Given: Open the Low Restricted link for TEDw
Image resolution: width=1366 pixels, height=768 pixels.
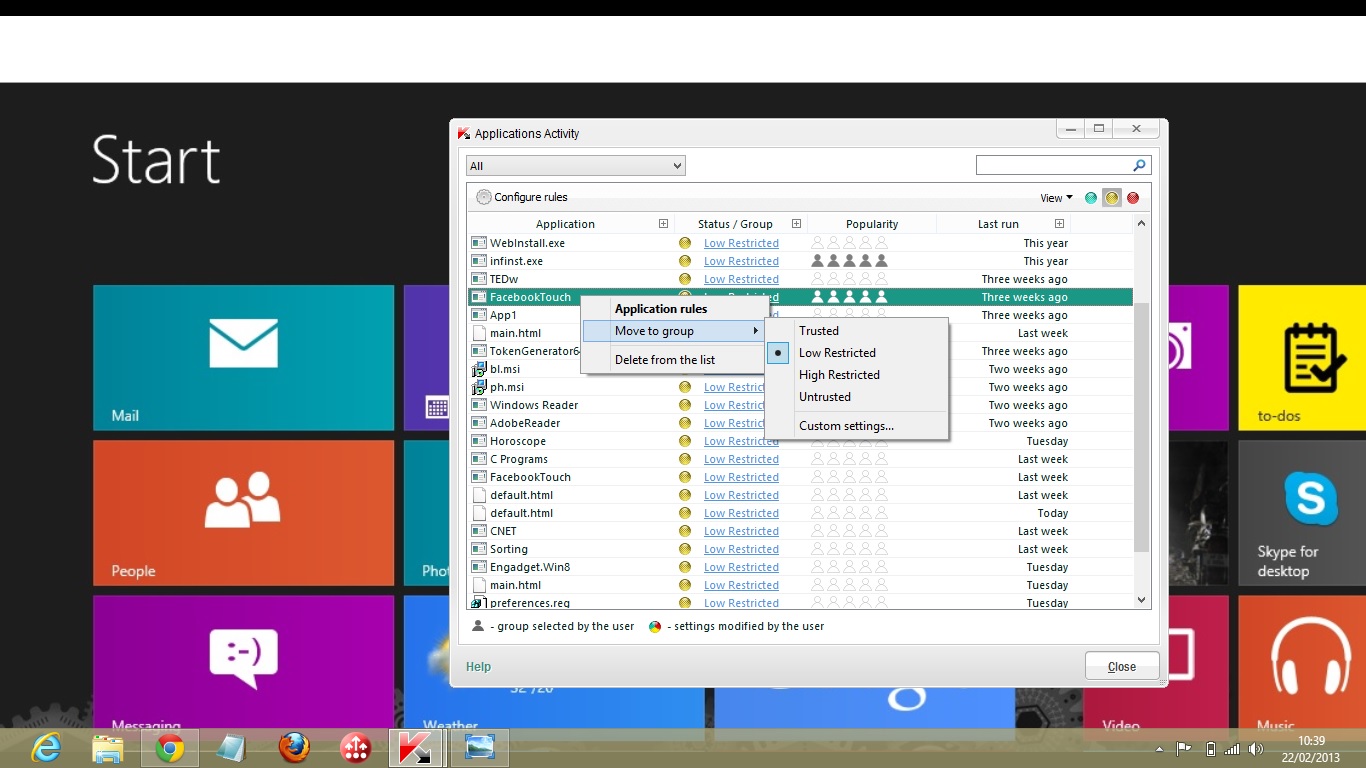Looking at the screenshot, I should click(742, 279).
